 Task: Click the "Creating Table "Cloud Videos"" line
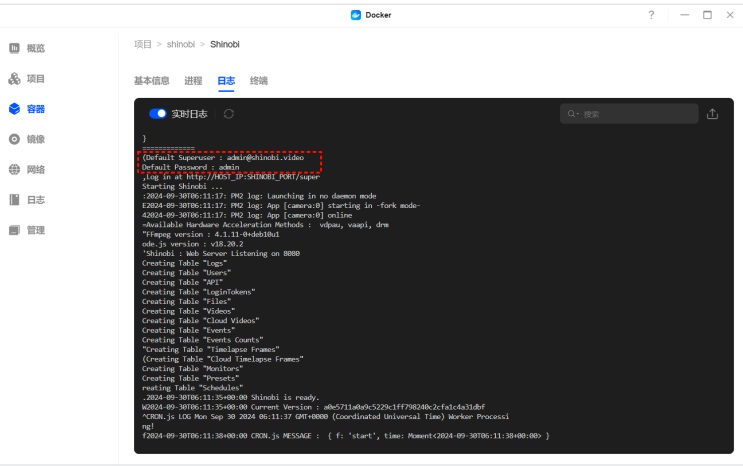(x=200, y=320)
